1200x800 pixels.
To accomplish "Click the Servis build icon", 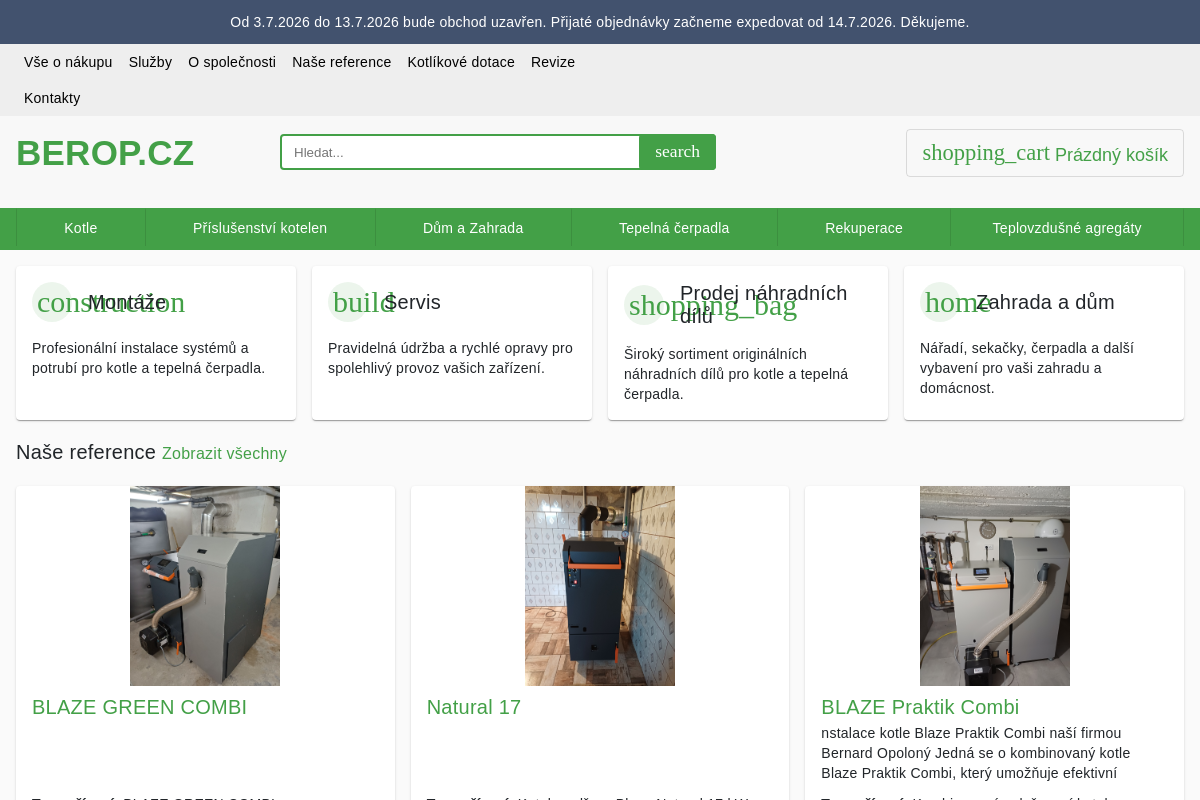I will (348, 302).
